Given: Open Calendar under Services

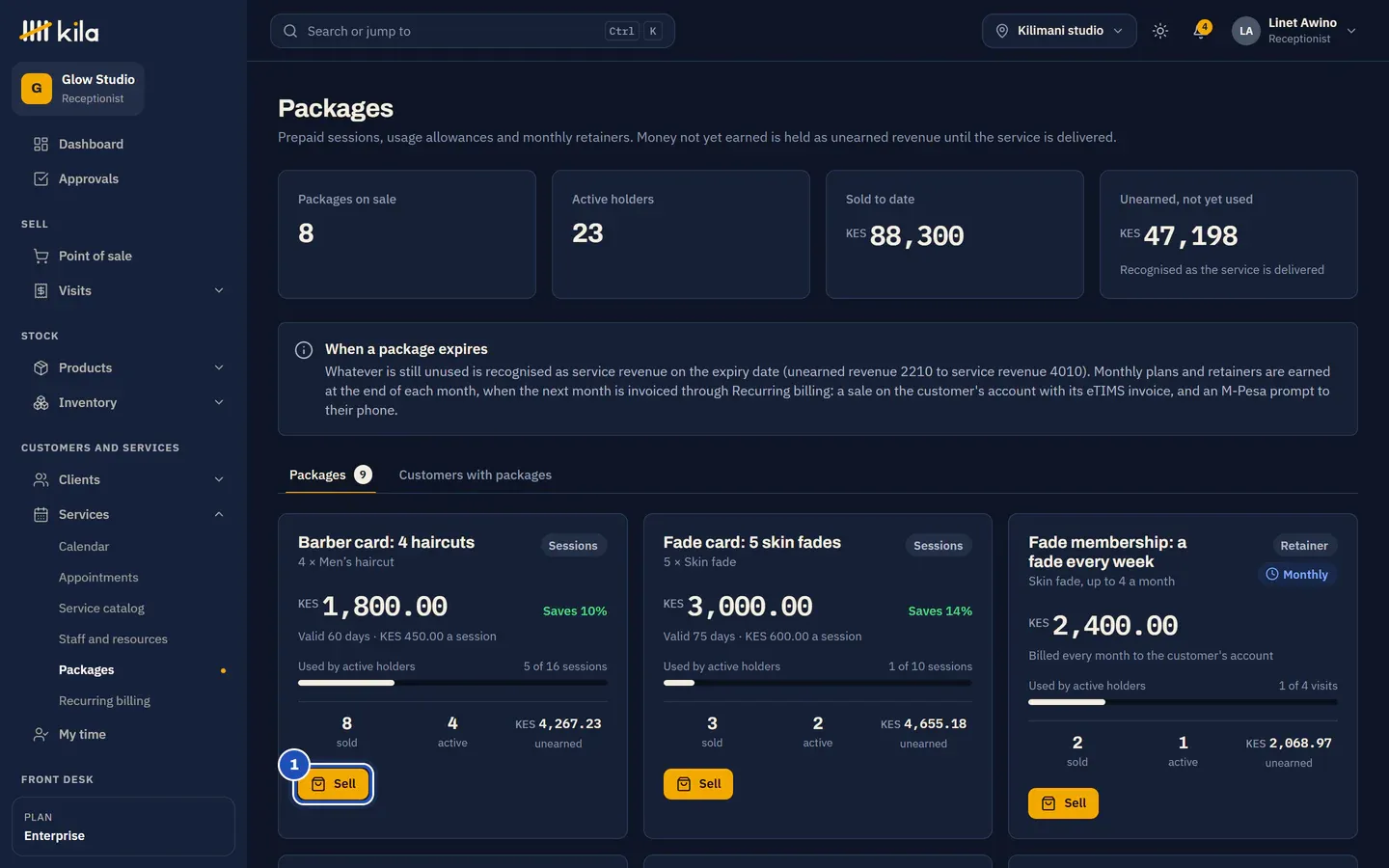Looking at the screenshot, I should click(x=84, y=546).
